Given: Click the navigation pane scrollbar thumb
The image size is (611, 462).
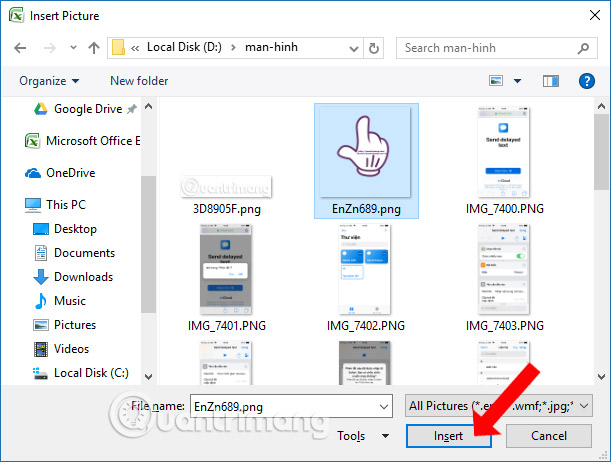Looking at the screenshot, I should click(x=148, y=244).
